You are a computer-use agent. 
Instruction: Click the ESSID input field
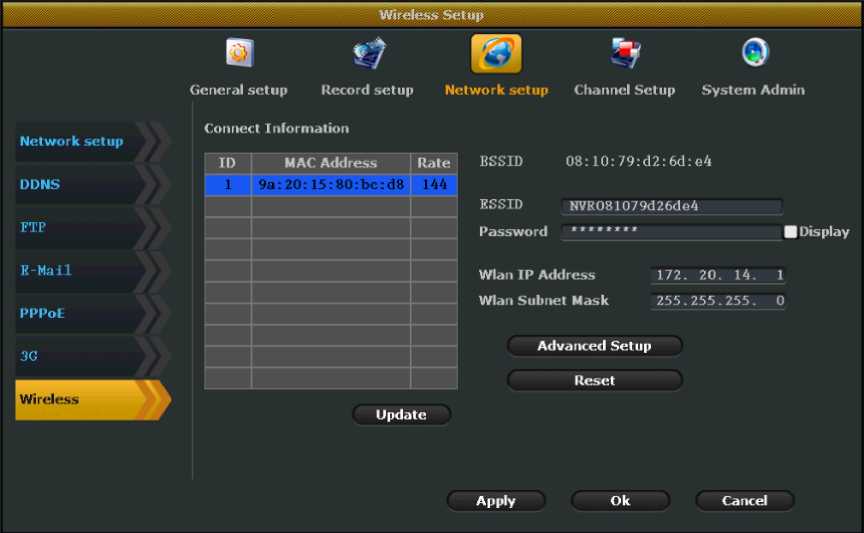(x=671, y=207)
